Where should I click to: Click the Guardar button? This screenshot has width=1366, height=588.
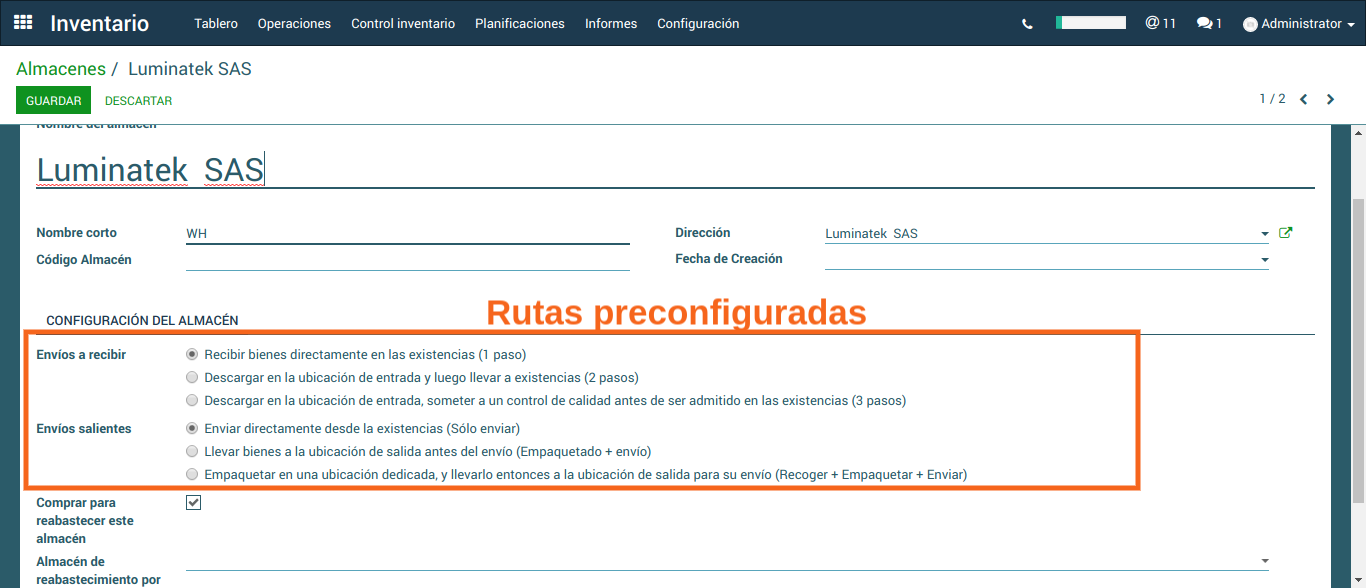coord(53,101)
